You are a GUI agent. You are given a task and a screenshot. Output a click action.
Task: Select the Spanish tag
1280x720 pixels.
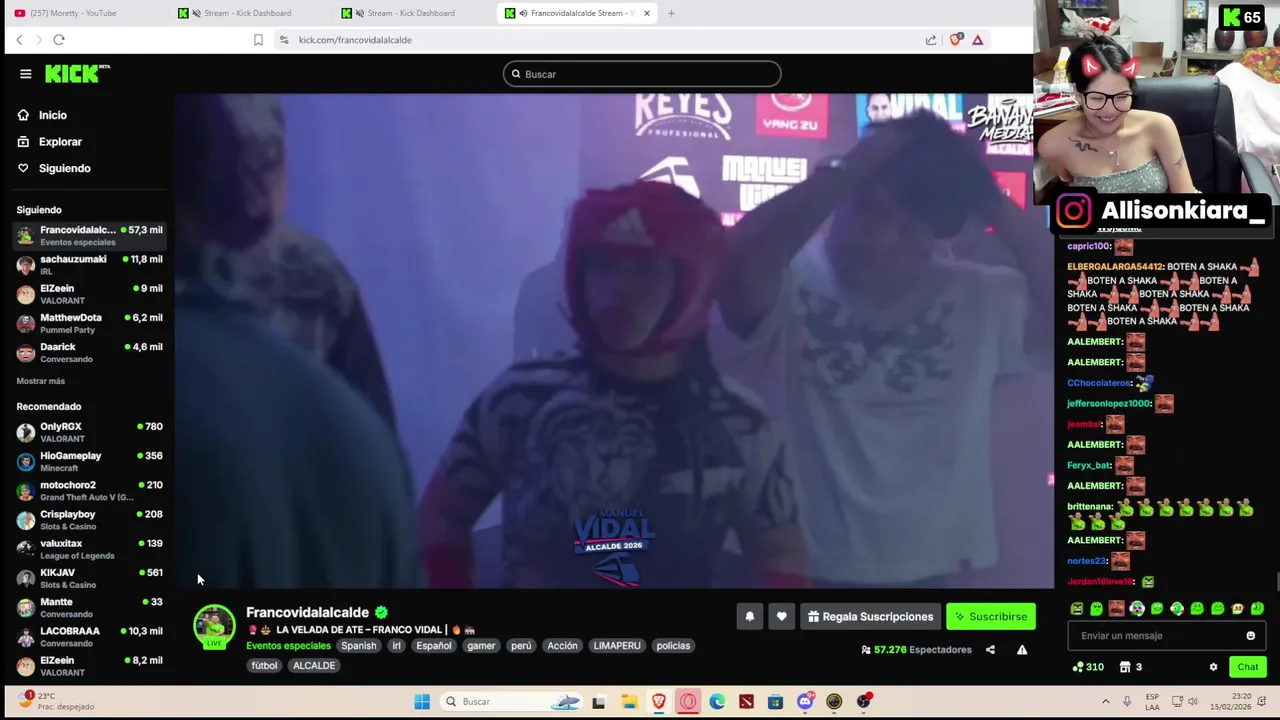click(x=358, y=646)
